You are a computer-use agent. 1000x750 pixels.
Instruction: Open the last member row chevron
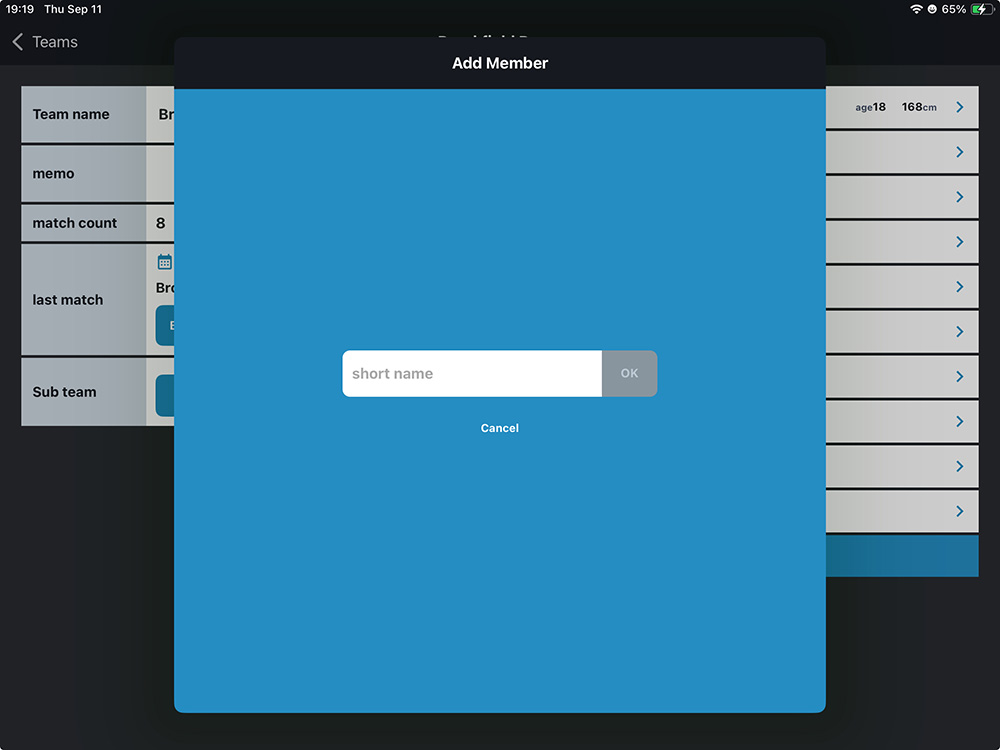959,511
